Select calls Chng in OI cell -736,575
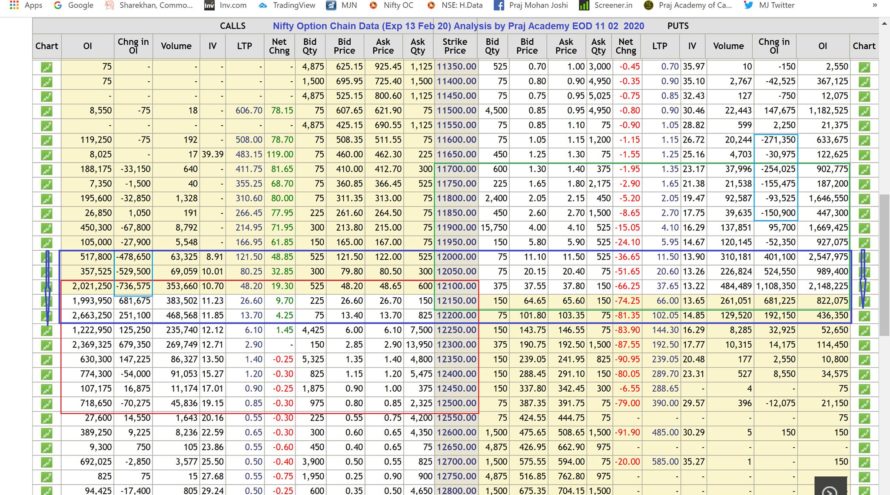Viewport: 890px width, 495px height. tap(134, 286)
